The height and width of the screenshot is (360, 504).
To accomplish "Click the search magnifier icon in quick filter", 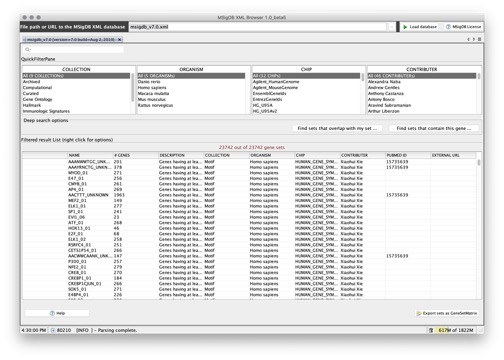I will (28, 50).
